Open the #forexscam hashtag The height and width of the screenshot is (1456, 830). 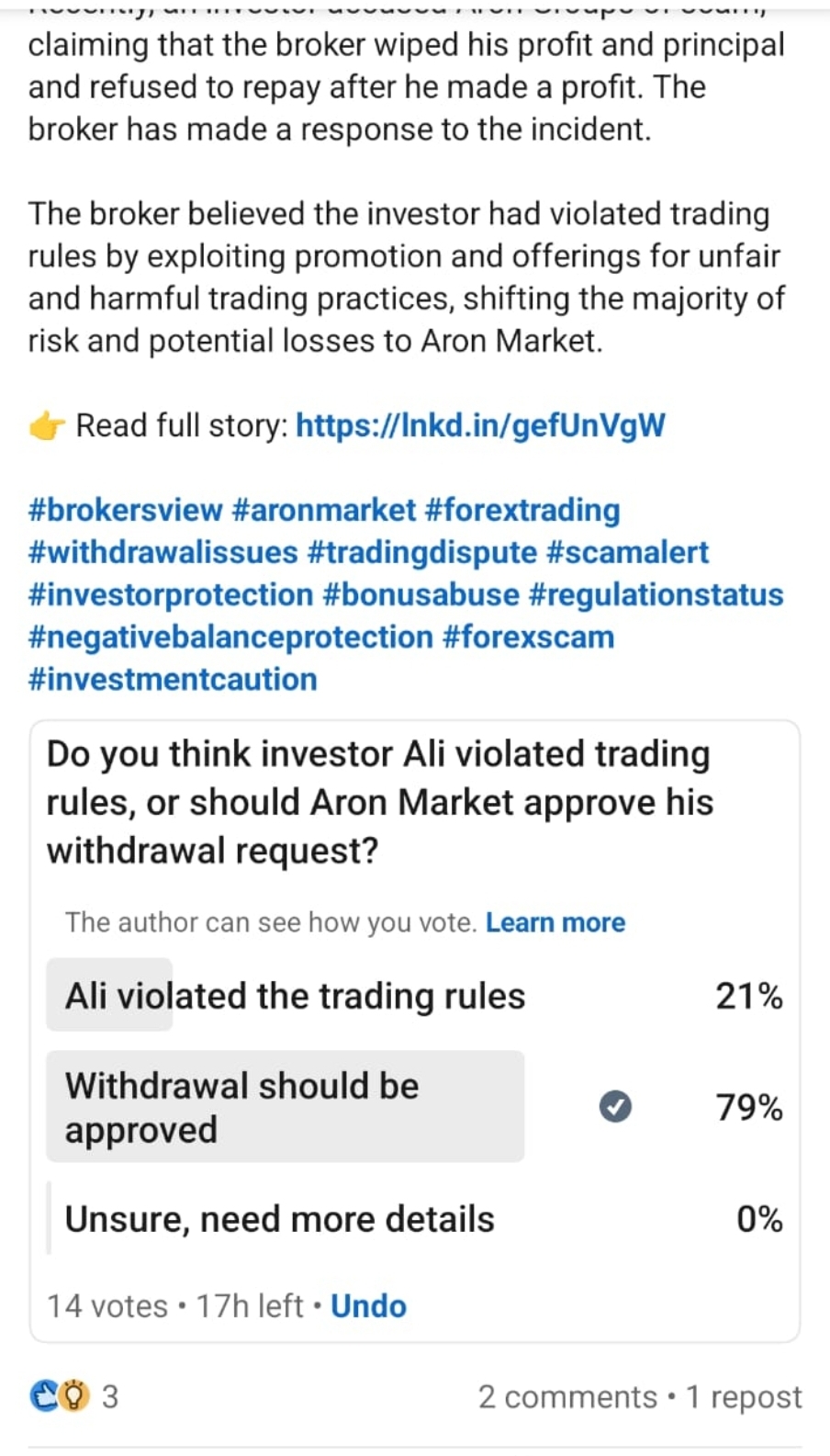[x=528, y=637]
